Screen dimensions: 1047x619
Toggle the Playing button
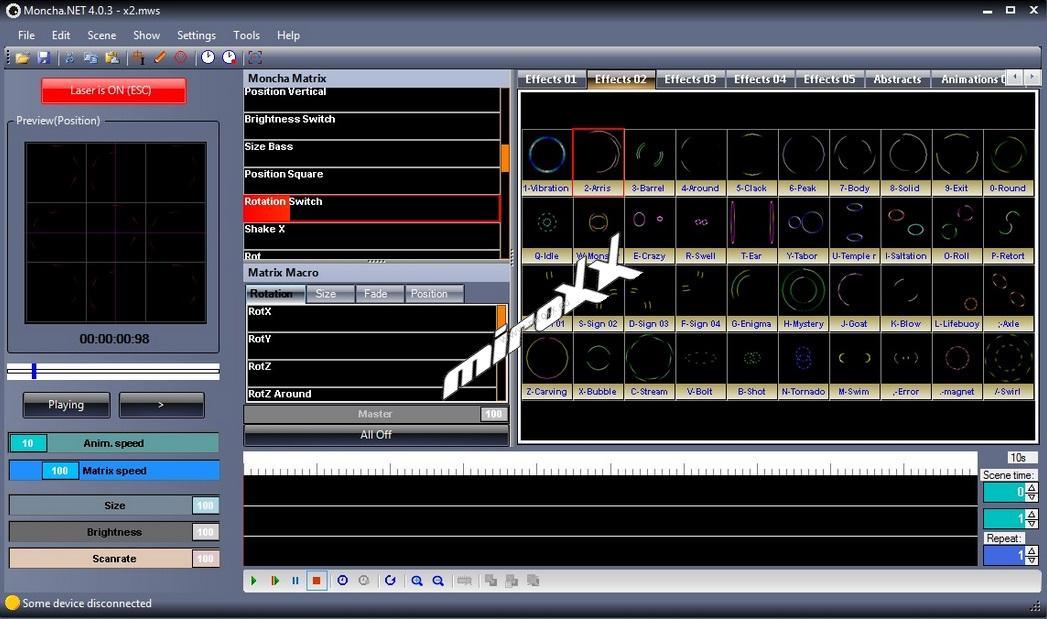(66, 405)
